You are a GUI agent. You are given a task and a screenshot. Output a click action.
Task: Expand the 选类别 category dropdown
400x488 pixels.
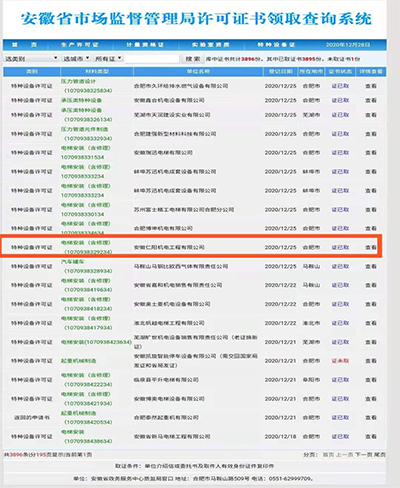point(31,59)
